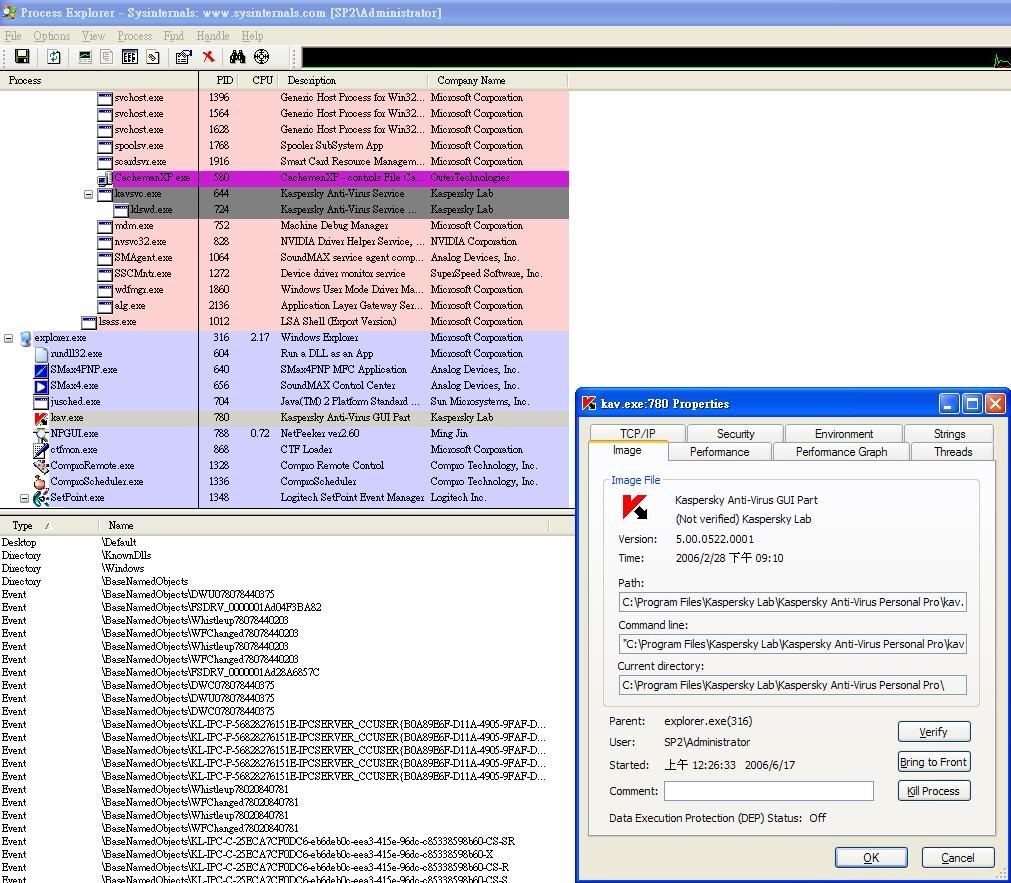1011x883 pixels.
Task: Click the crosshair Find Window's Process icon
Action: click(x=261, y=57)
